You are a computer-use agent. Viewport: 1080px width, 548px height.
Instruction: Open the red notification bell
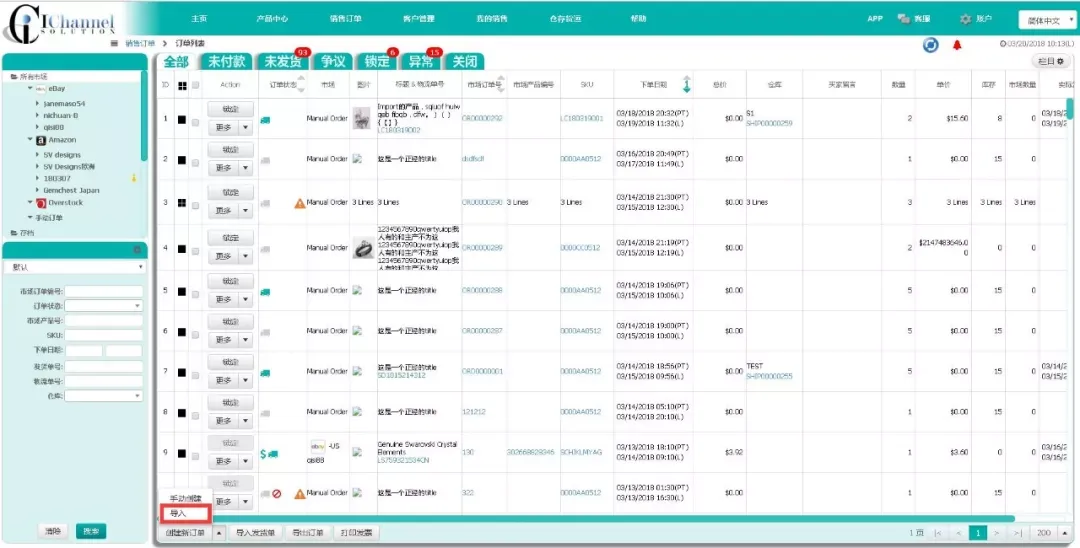point(957,45)
